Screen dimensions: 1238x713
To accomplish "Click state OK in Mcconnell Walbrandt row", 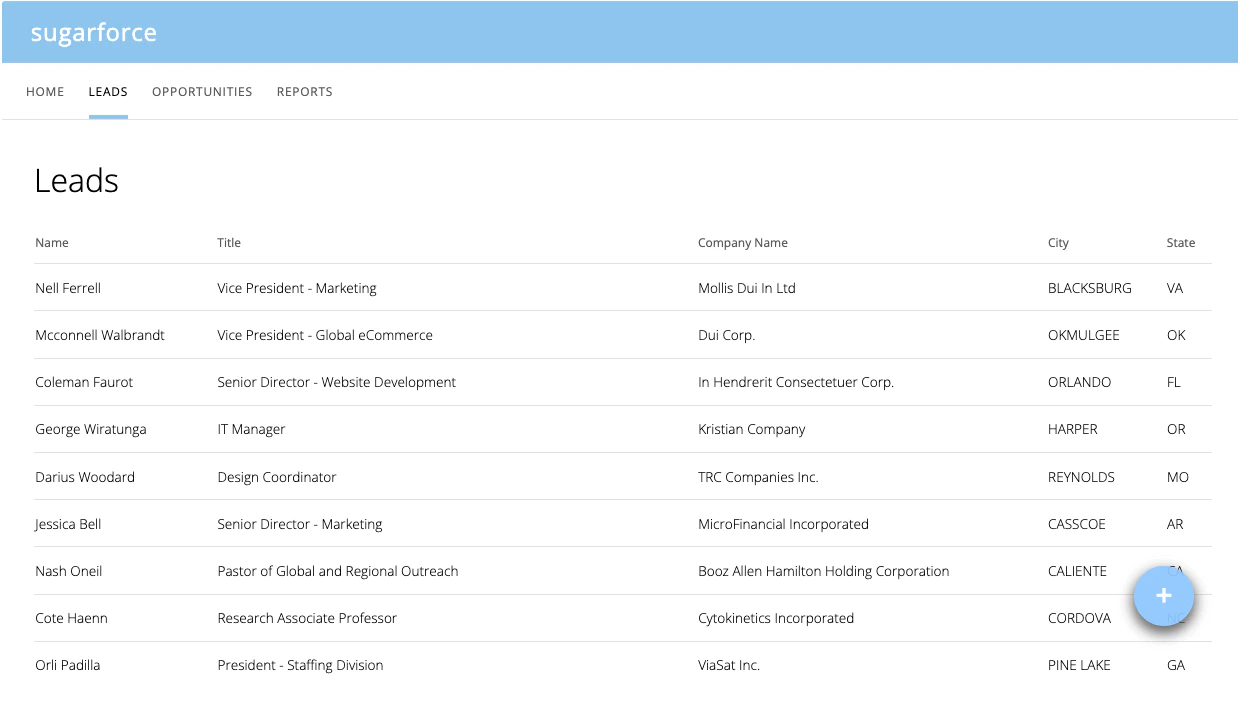I will (1176, 335).
